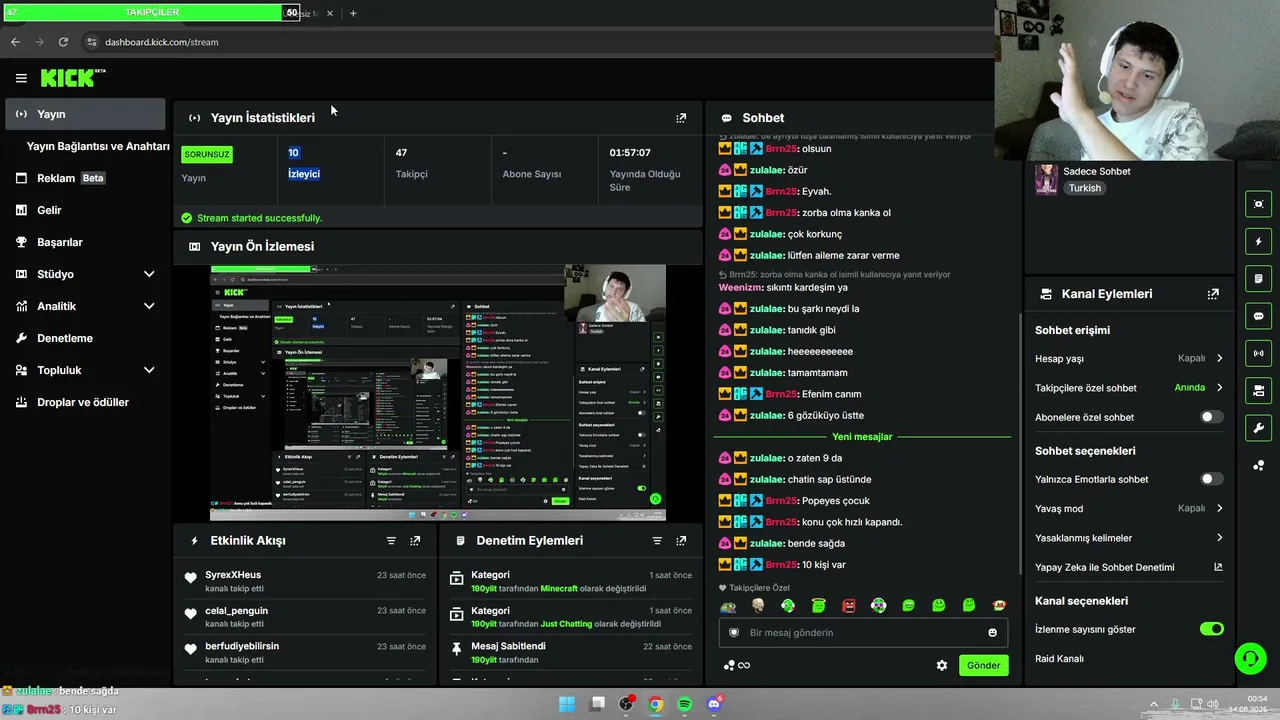Go to Gelir in sidebar
Viewport: 1280px width, 720px height.
click(x=85, y=210)
